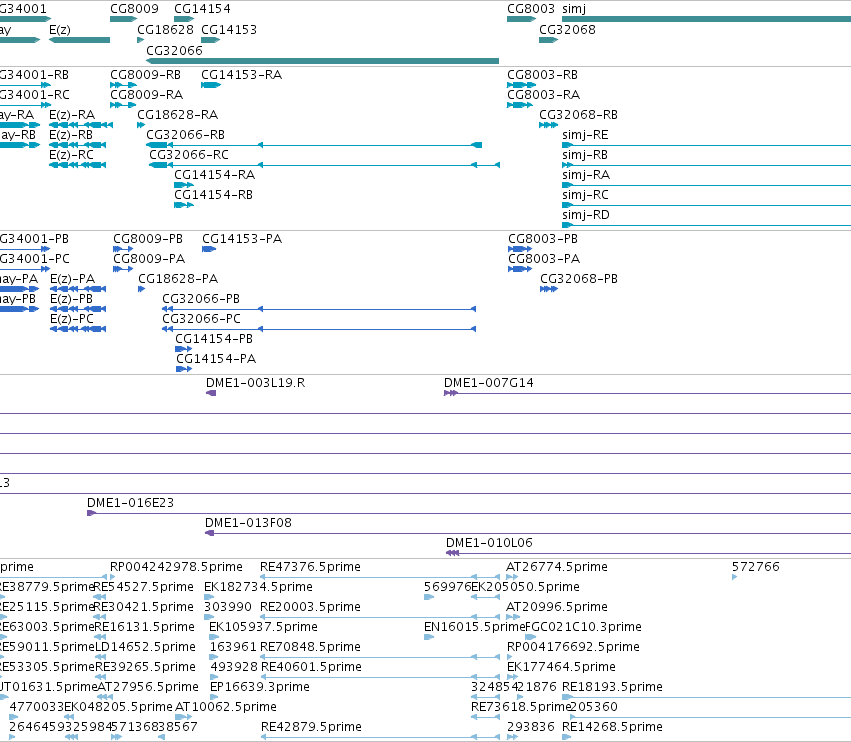Select the CG8009 gene feature
This screenshot has width=851, height=742.
pos(123,19)
